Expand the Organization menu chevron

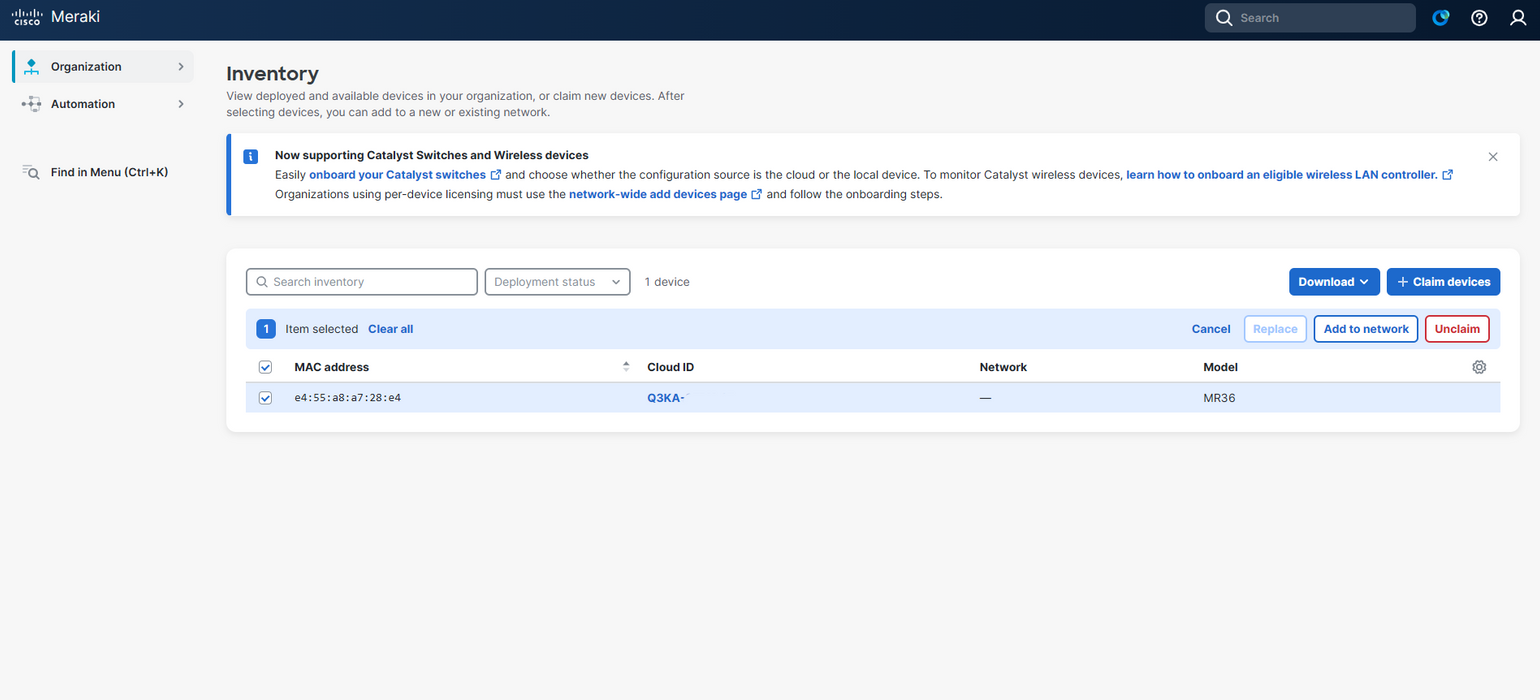click(x=181, y=67)
